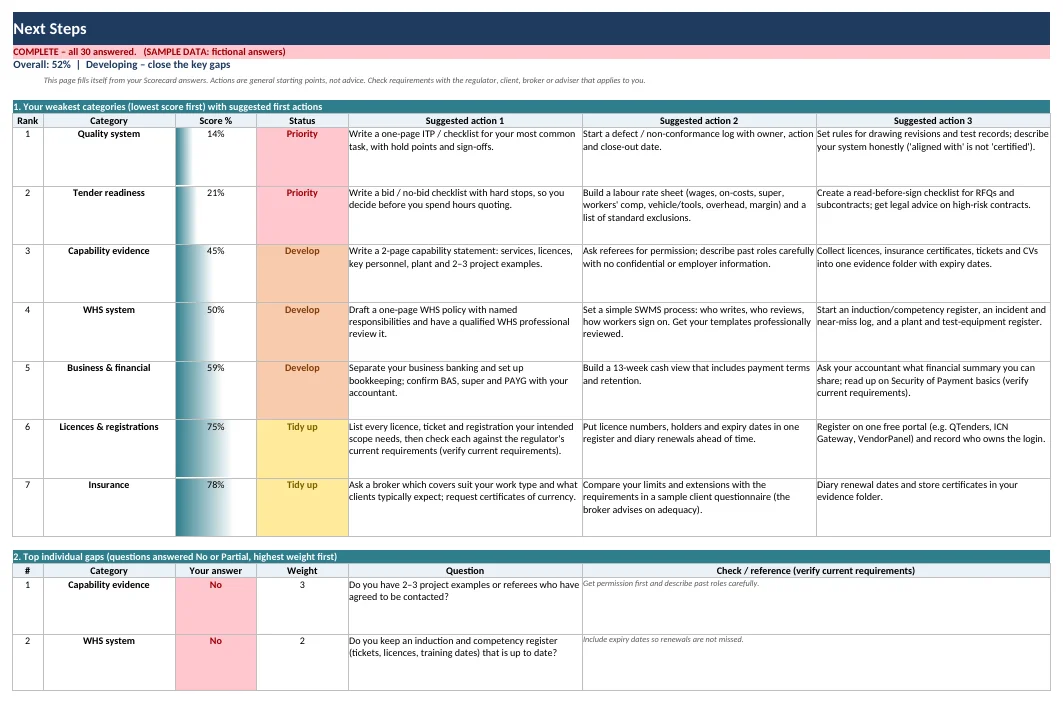Select the 'Separate your business banking' cell

465,390
